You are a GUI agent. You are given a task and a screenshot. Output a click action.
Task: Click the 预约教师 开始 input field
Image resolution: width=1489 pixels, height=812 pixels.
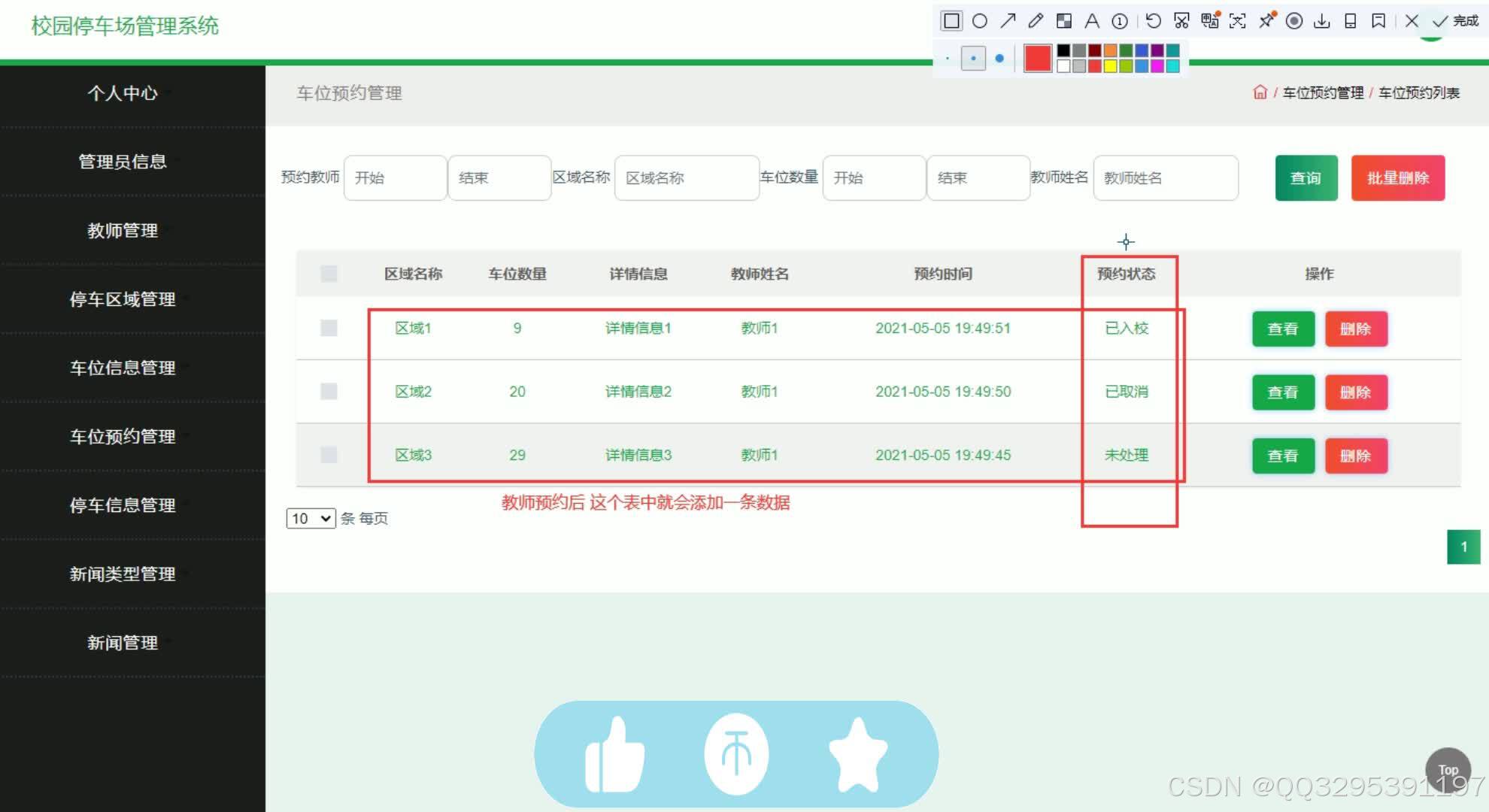[x=395, y=178]
